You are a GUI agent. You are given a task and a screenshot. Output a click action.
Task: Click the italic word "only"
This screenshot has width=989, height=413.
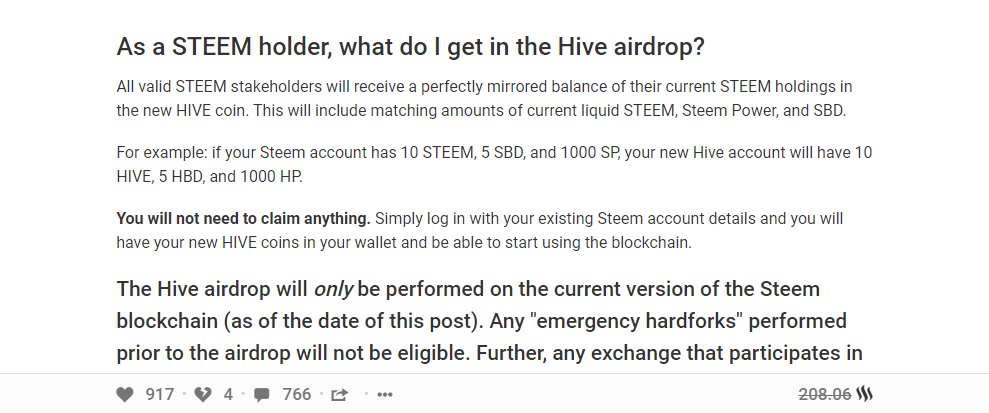click(x=333, y=290)
